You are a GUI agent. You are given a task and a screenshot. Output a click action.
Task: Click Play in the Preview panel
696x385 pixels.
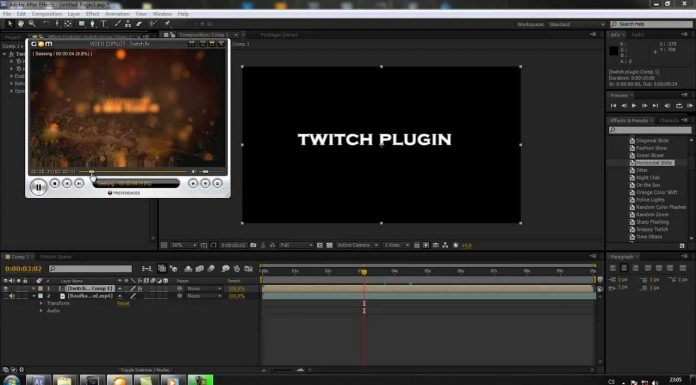pos(634,106)
